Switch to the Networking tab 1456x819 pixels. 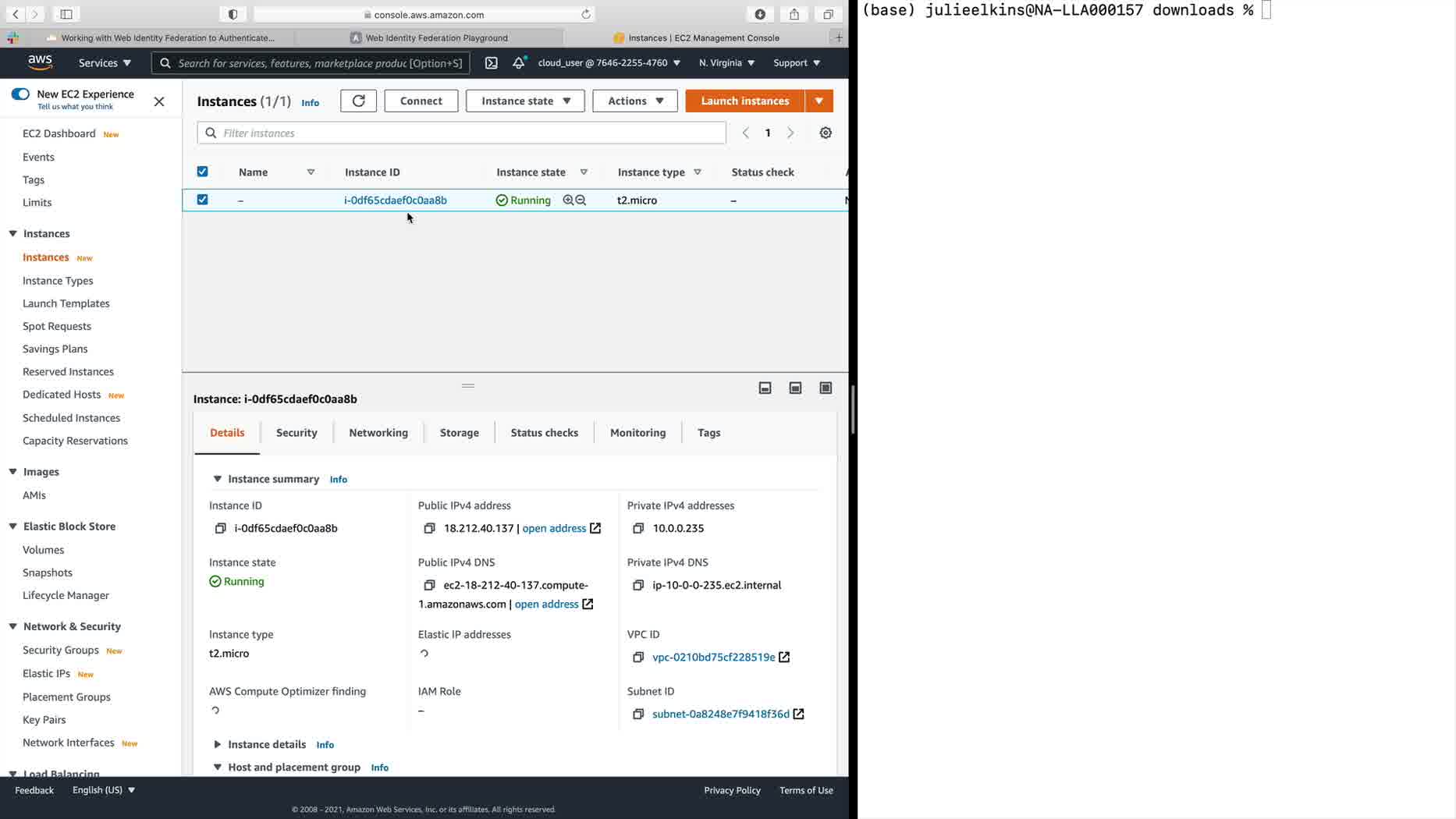378,433
